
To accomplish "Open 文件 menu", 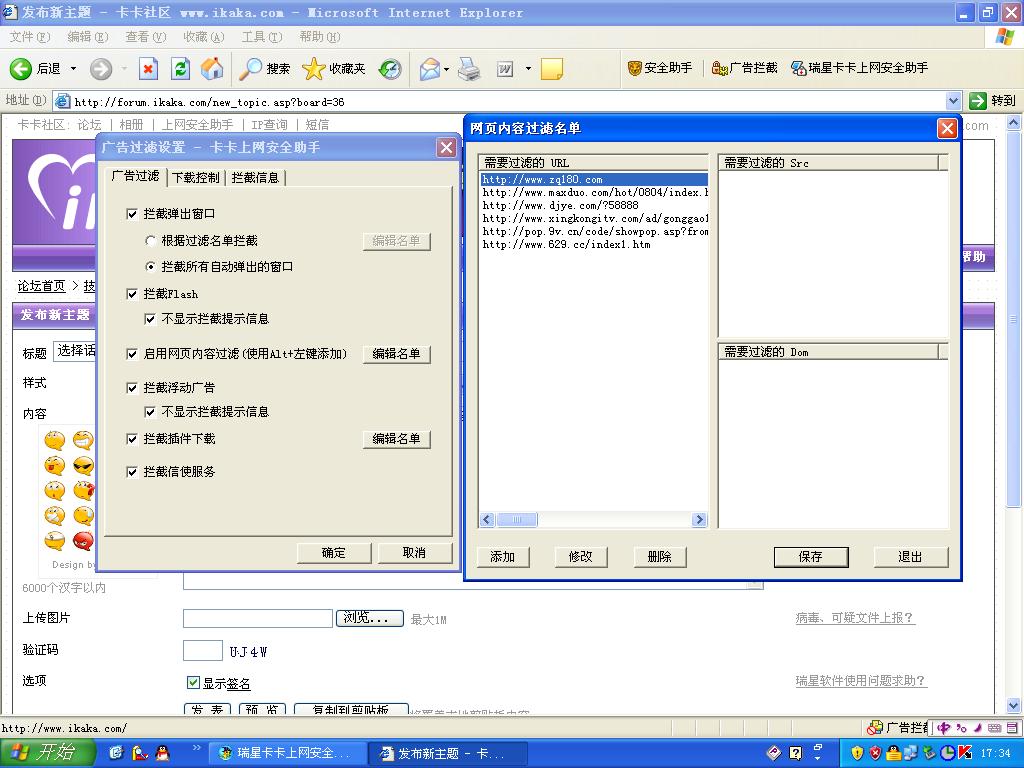I will (x=29, y=37).
